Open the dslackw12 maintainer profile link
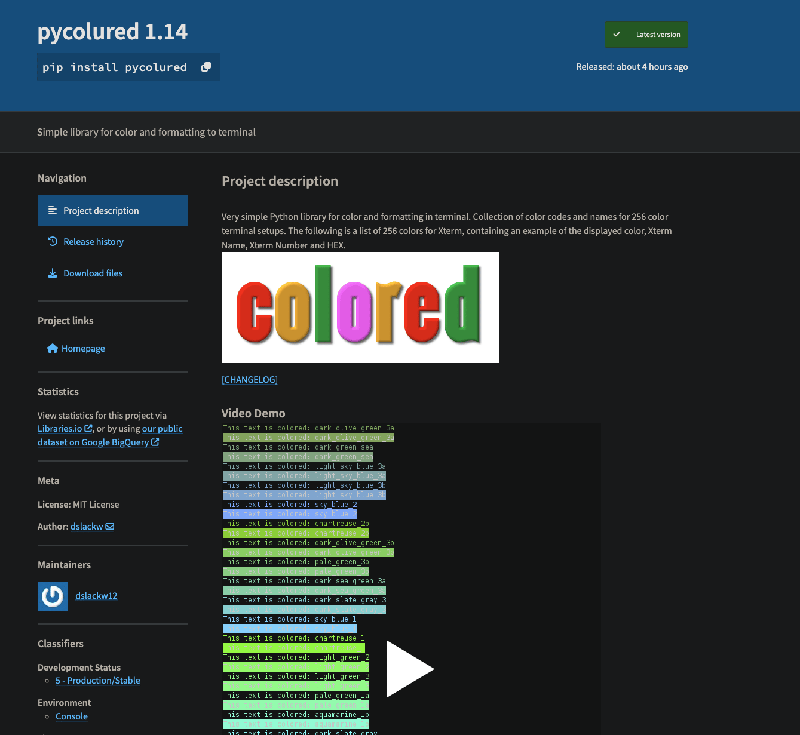This screenshot has width=800, height=735. coord(96,596)
